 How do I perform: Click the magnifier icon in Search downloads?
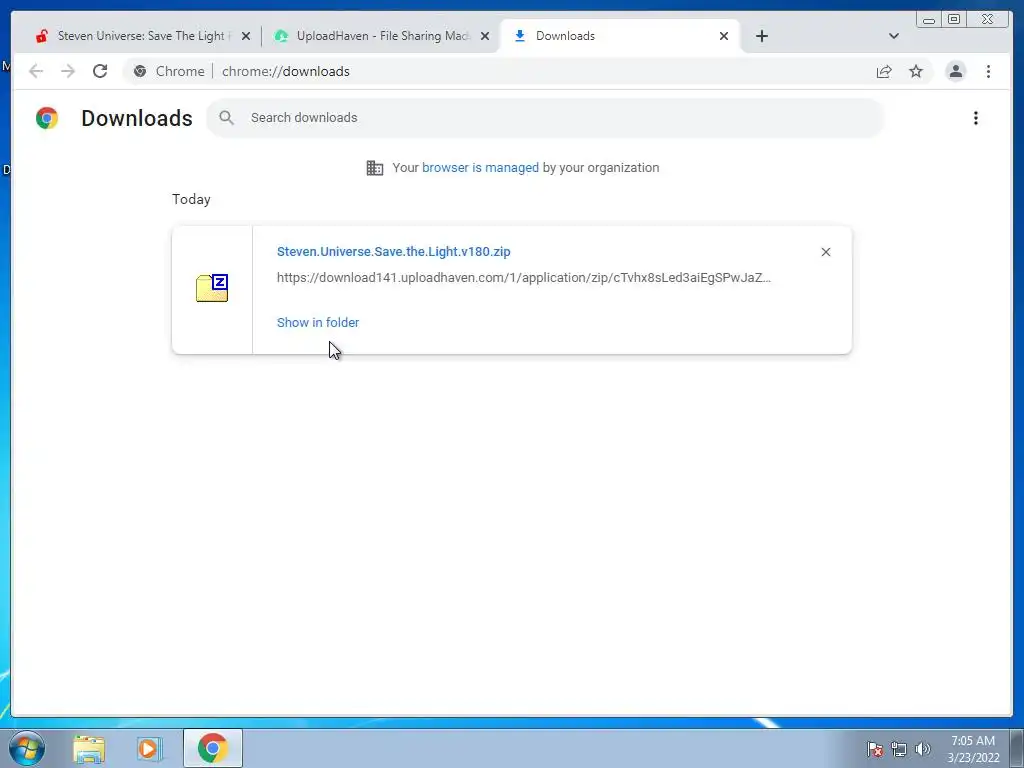coord(227,118)
